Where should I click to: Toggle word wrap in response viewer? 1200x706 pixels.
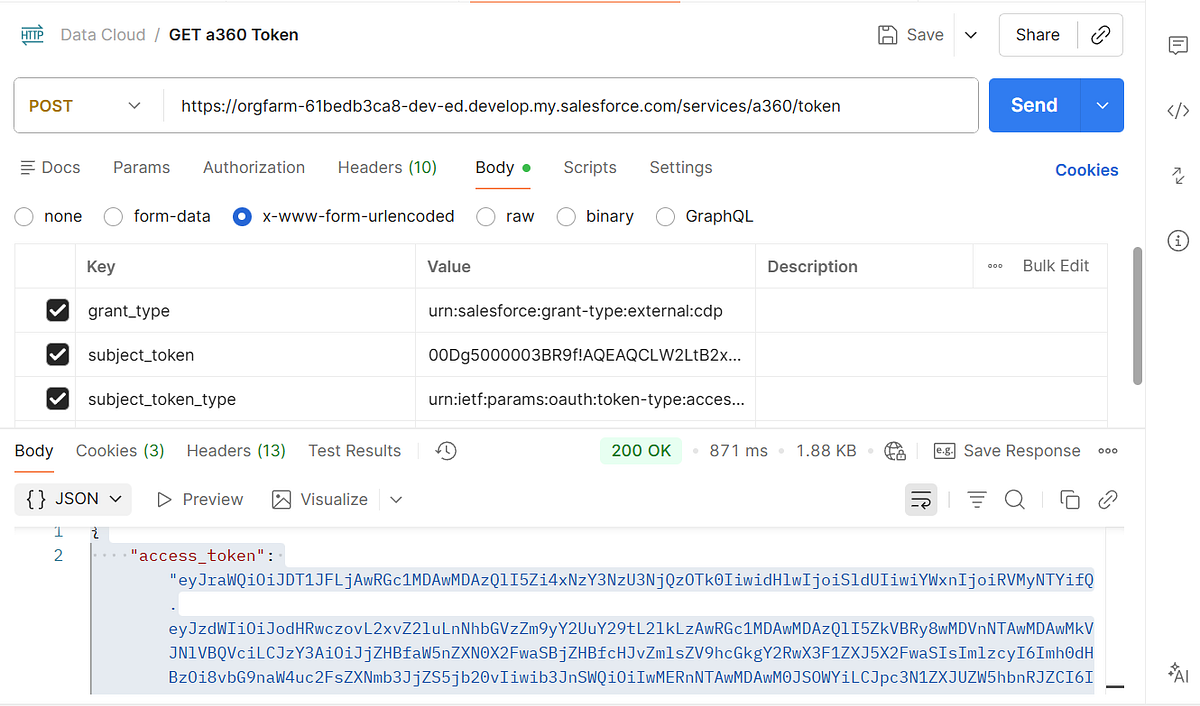[920, 500]
